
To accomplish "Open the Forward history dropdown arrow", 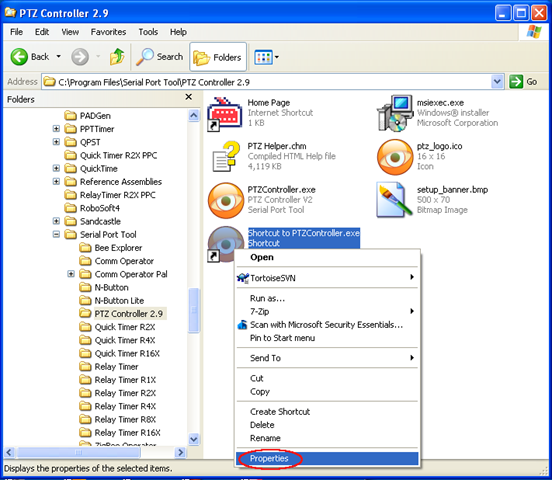I will point(98,56).
